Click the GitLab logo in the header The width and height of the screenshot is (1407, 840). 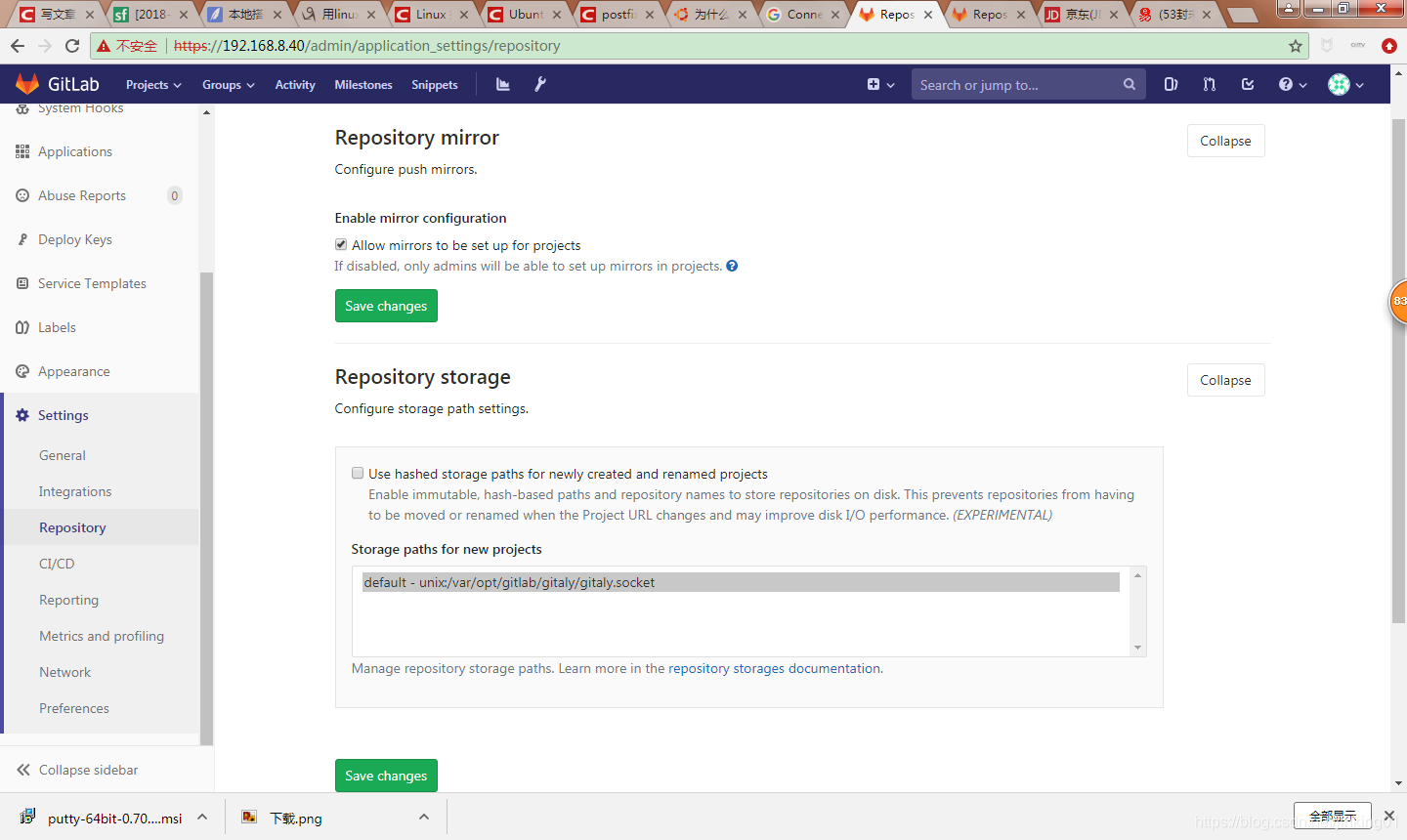(x=58, y=84)
